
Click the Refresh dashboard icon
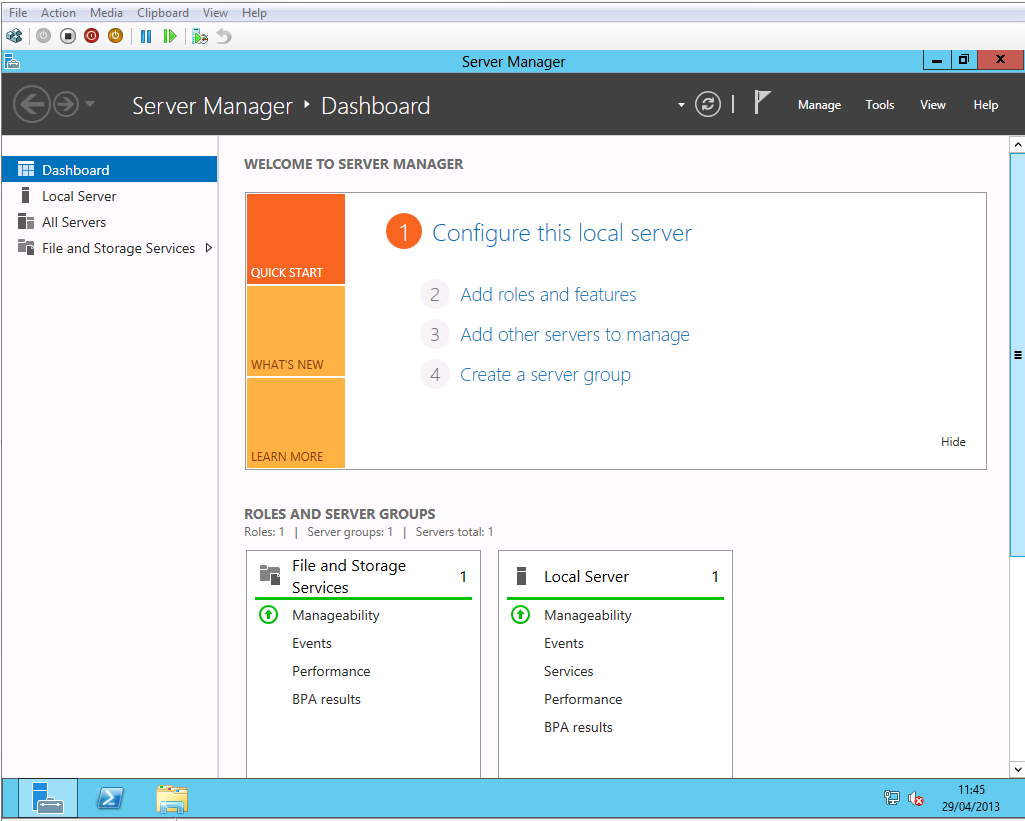point(708,105)
